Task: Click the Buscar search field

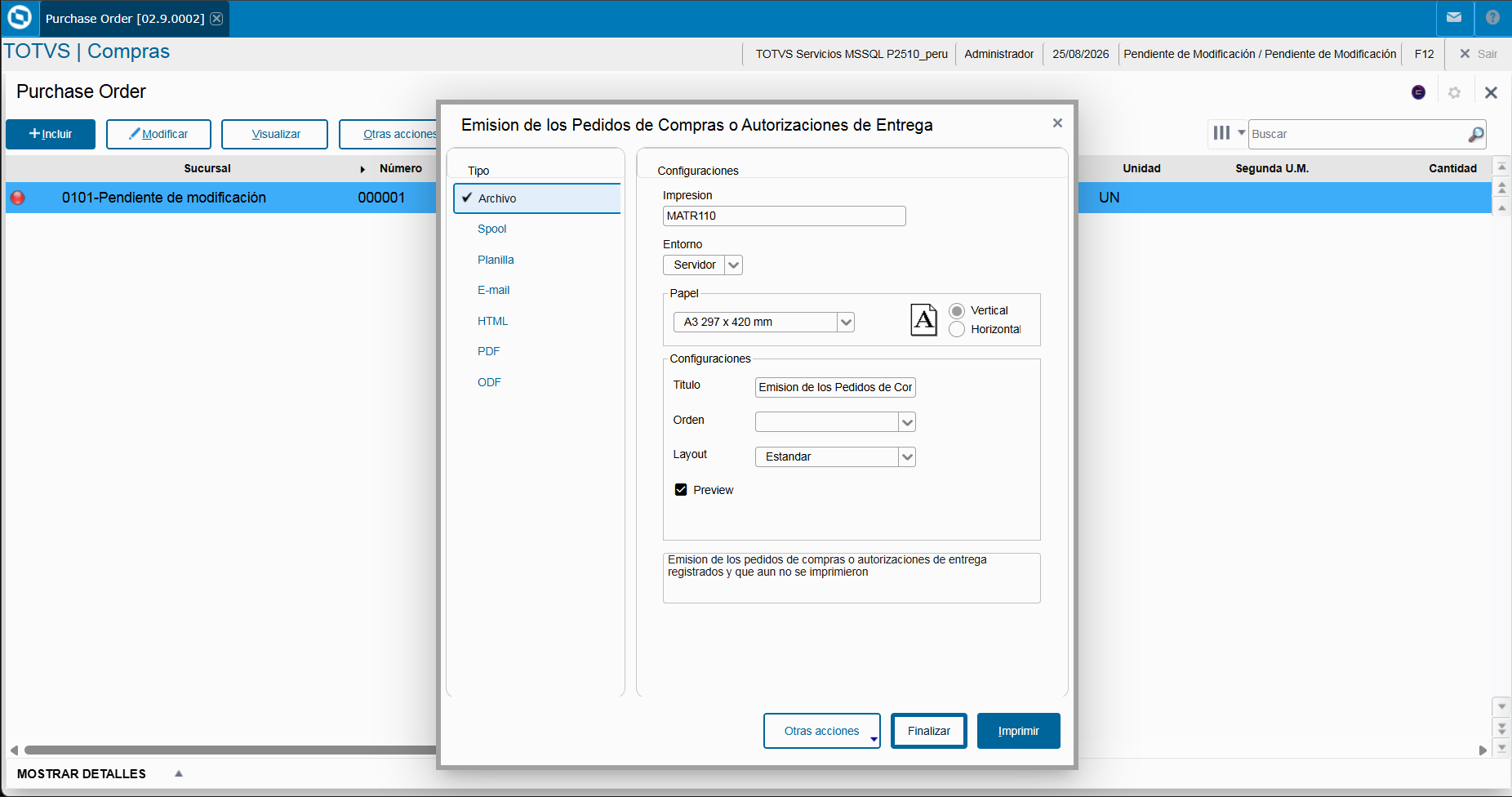Action: coord(1359,134)
